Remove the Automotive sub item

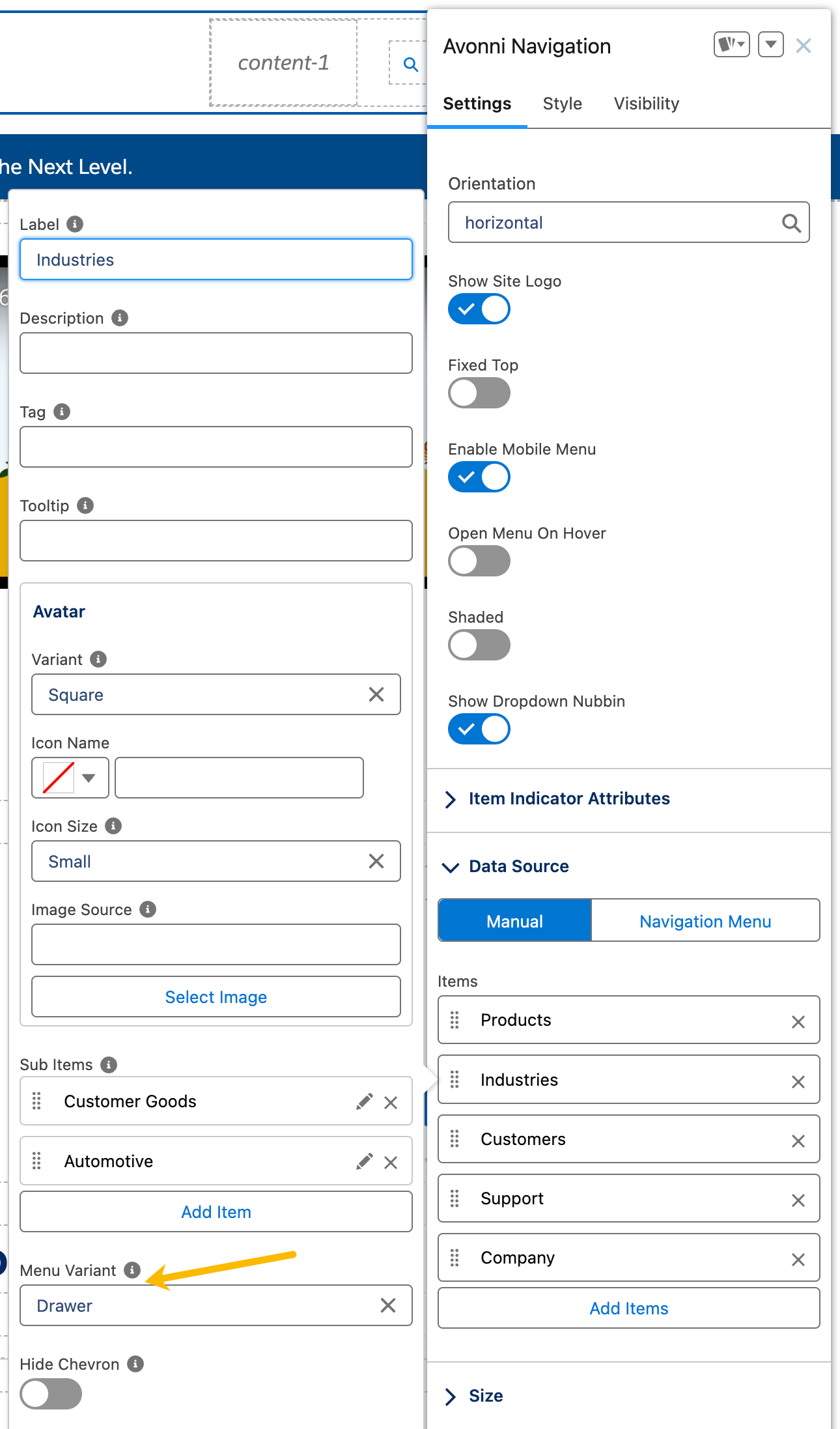(391, 1163)
